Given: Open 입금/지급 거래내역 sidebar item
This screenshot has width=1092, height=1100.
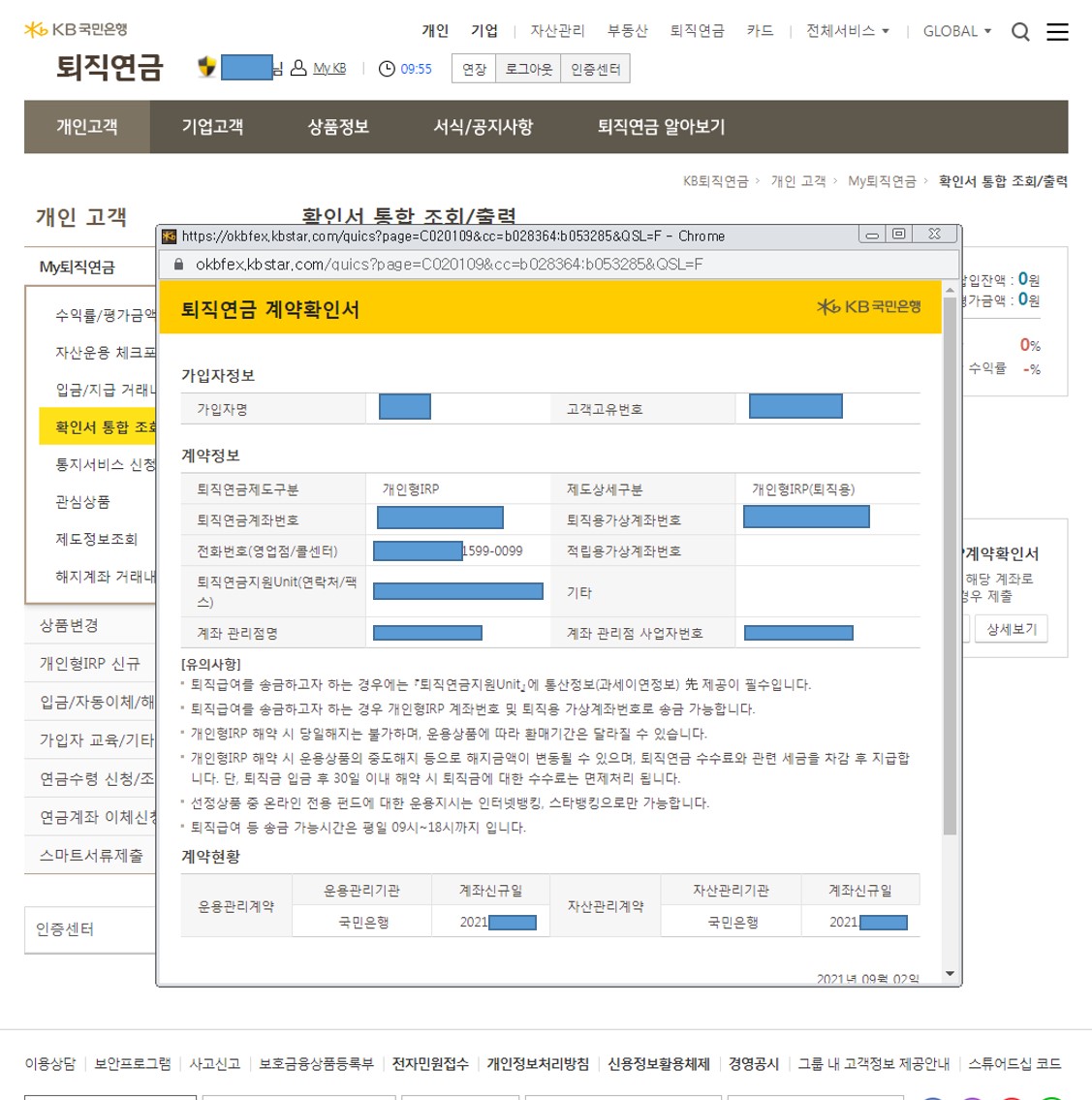Looking at the screenshot, I should click(106, 390).
